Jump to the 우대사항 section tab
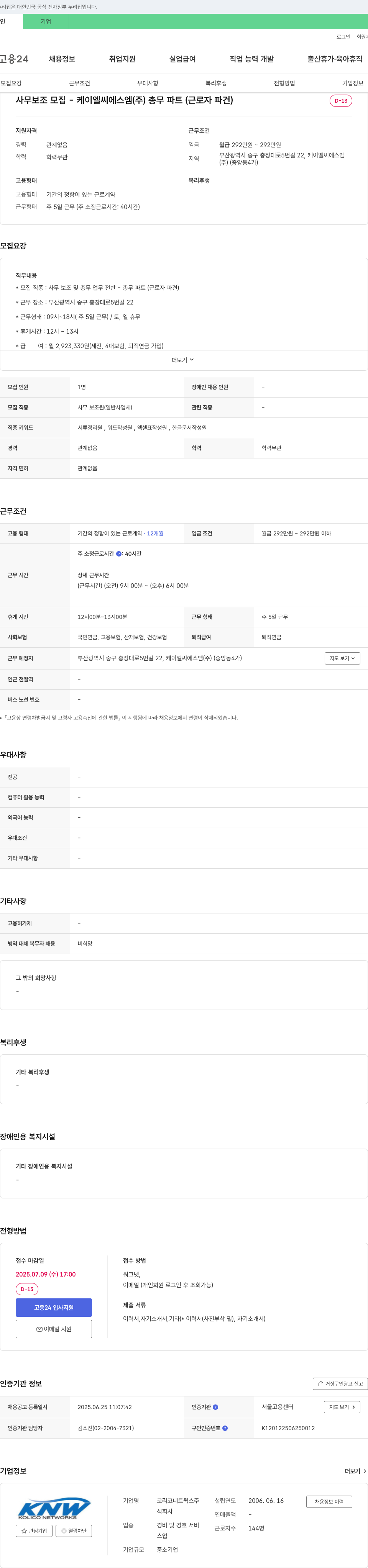The width and height of the screenshot is (368, 1568). (148, 83)
